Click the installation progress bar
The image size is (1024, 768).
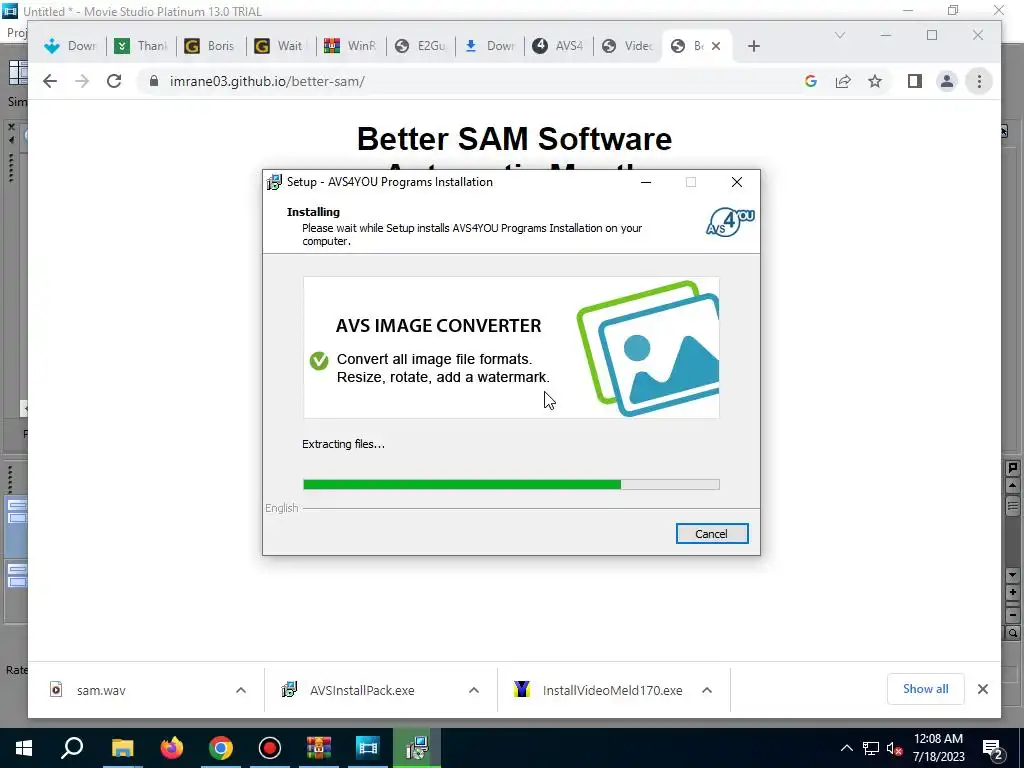(511, 484)
